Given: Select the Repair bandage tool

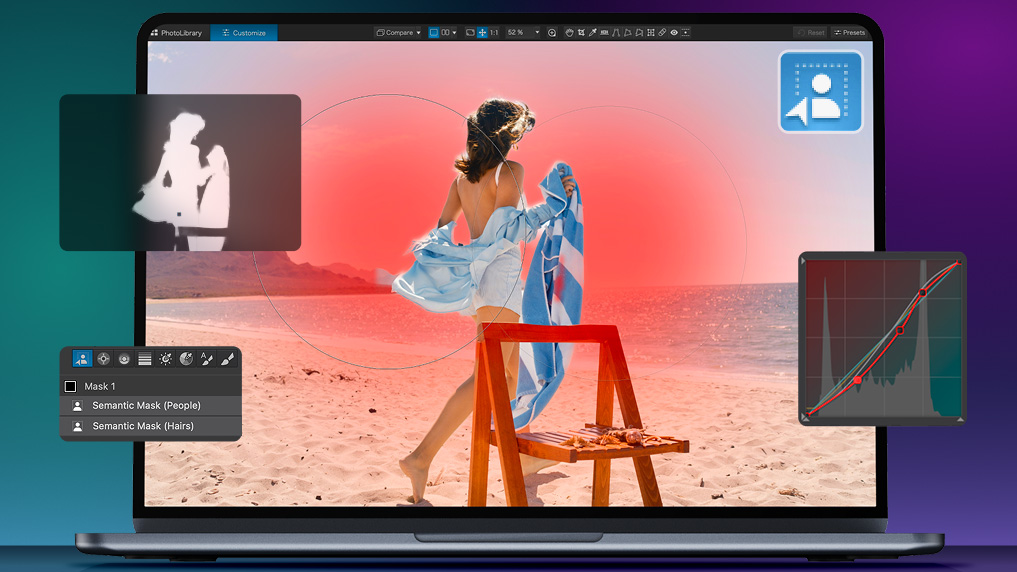Looking at the screenshot, I should [662, 32].
